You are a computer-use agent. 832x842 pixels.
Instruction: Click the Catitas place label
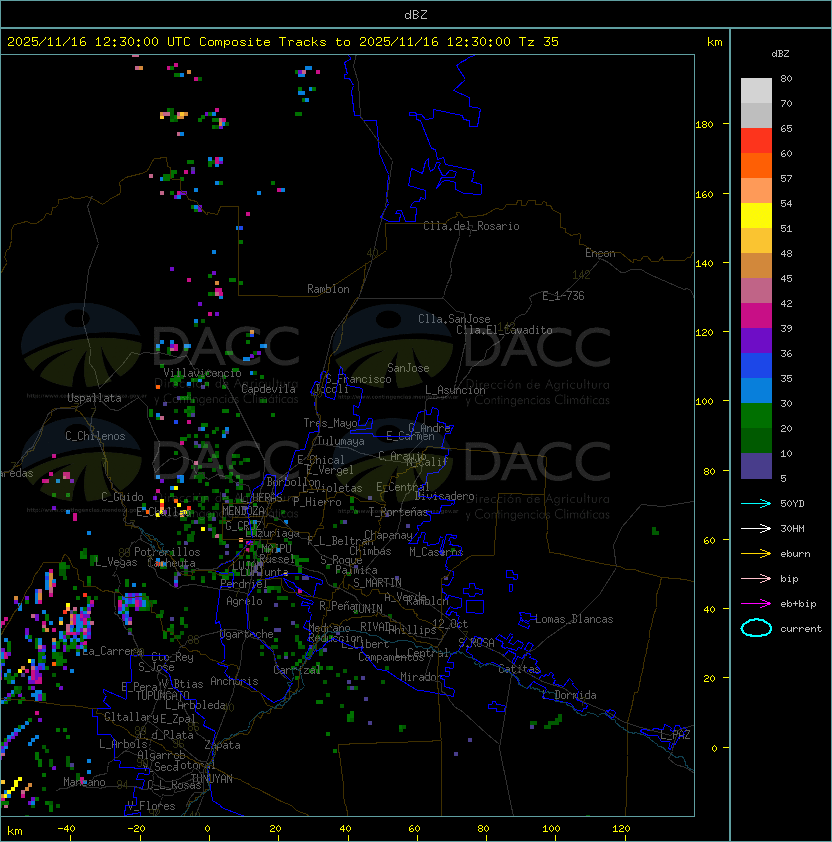click(519, 669)
